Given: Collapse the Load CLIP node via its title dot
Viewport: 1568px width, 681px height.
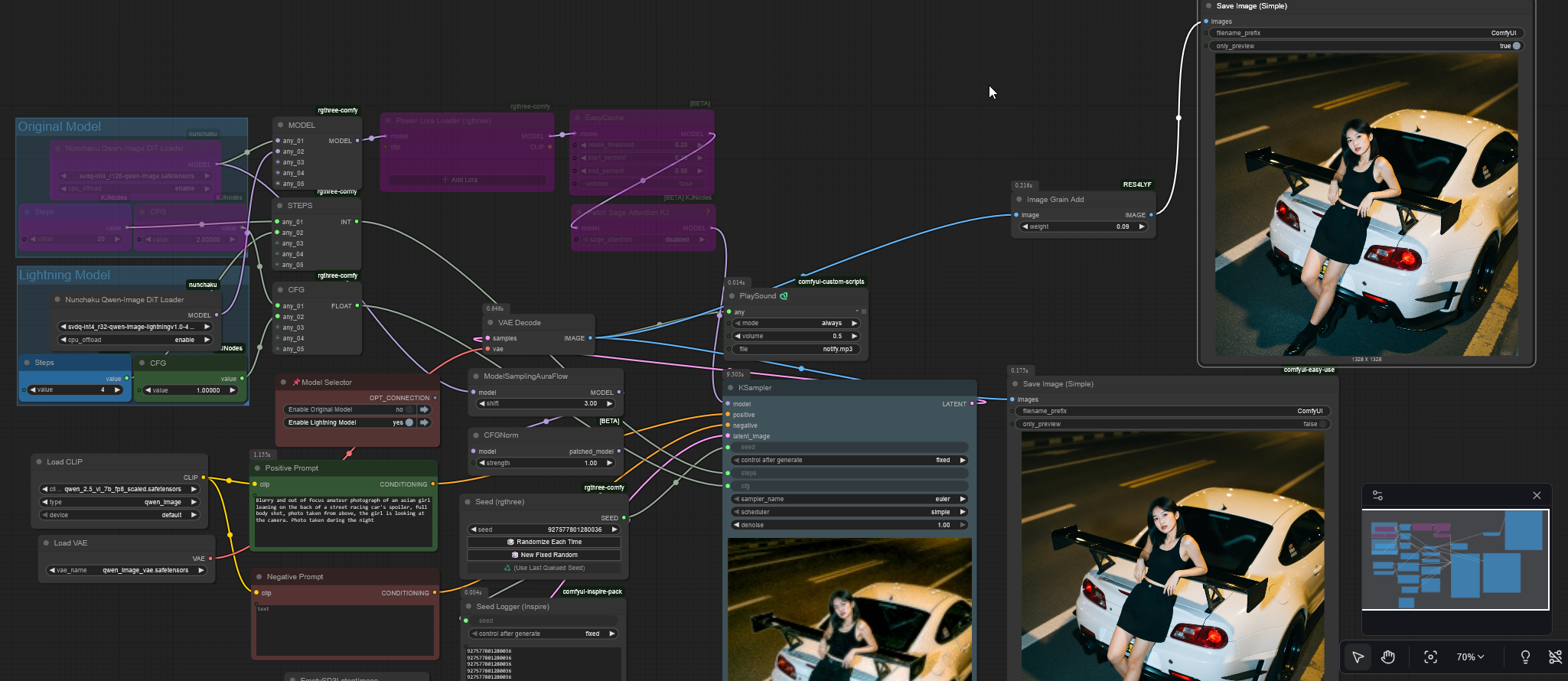Looking at the screenshot, I should tap(39, 462).
